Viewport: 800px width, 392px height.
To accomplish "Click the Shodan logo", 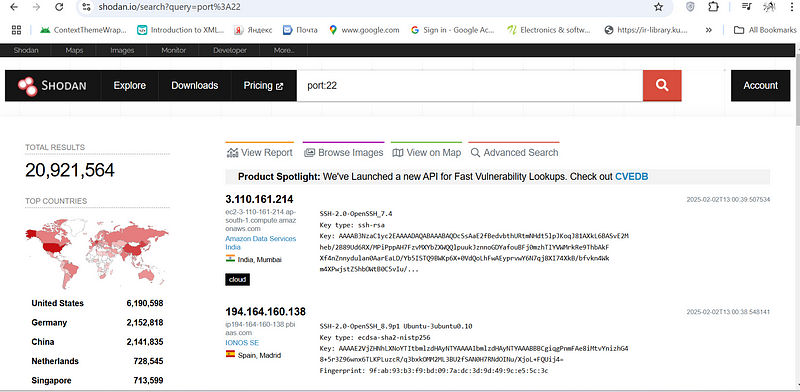I will click(x=52, y=86).
